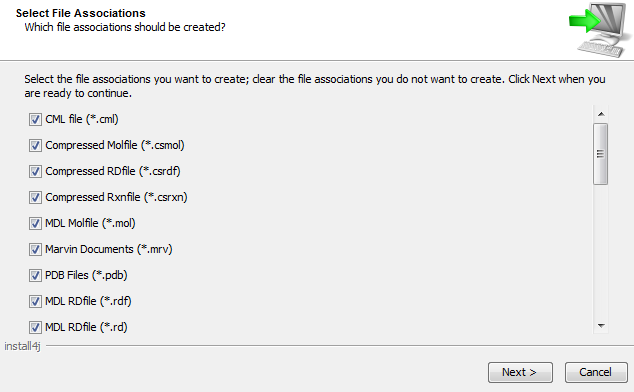Toggle the Compressed Rxnfile (*.csrxn) checkbox
Screen dimensions: 634x392
click(35, 197)
